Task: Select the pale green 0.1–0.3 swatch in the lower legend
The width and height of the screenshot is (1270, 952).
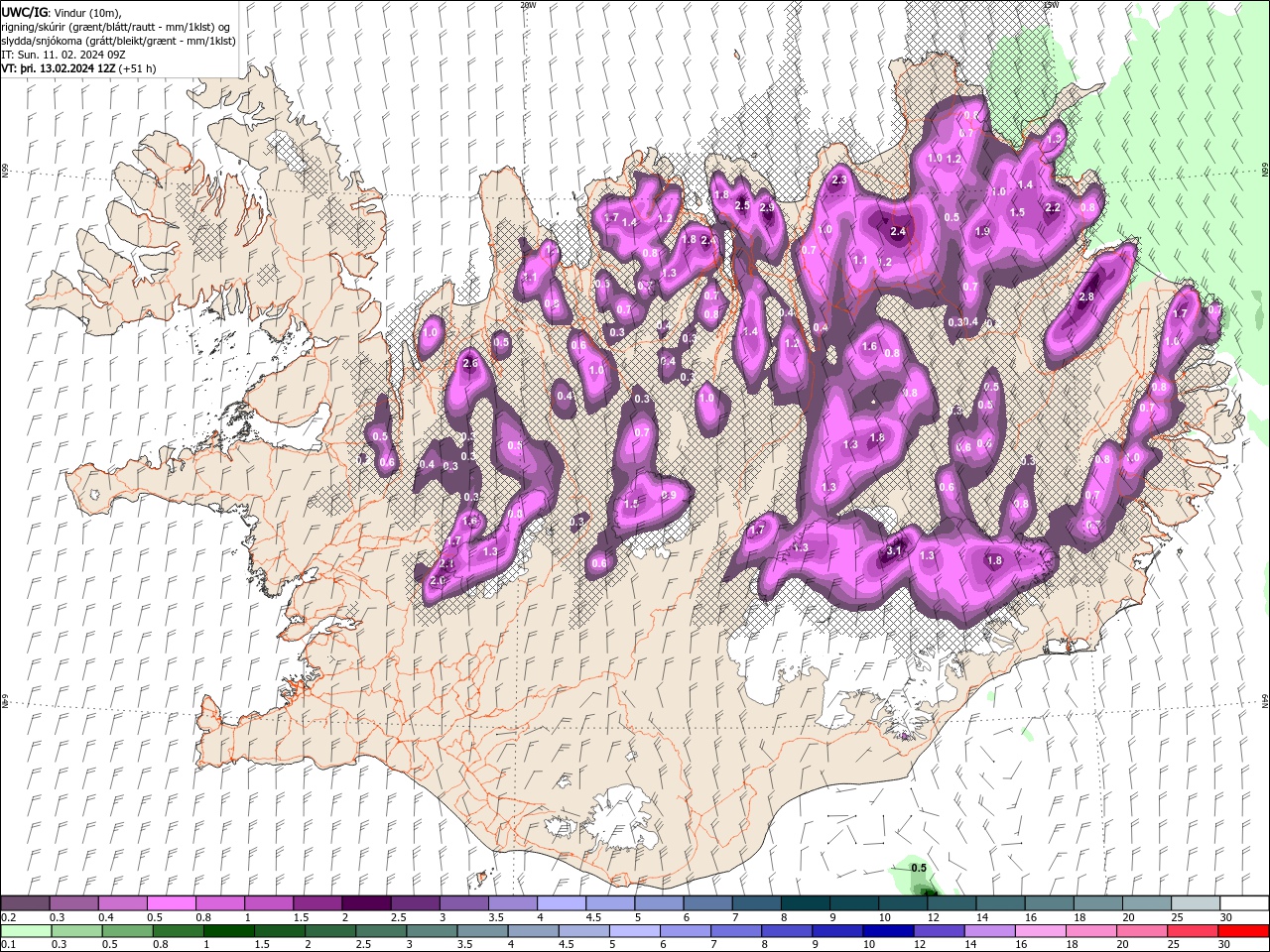Action: (x=26, y=931)
